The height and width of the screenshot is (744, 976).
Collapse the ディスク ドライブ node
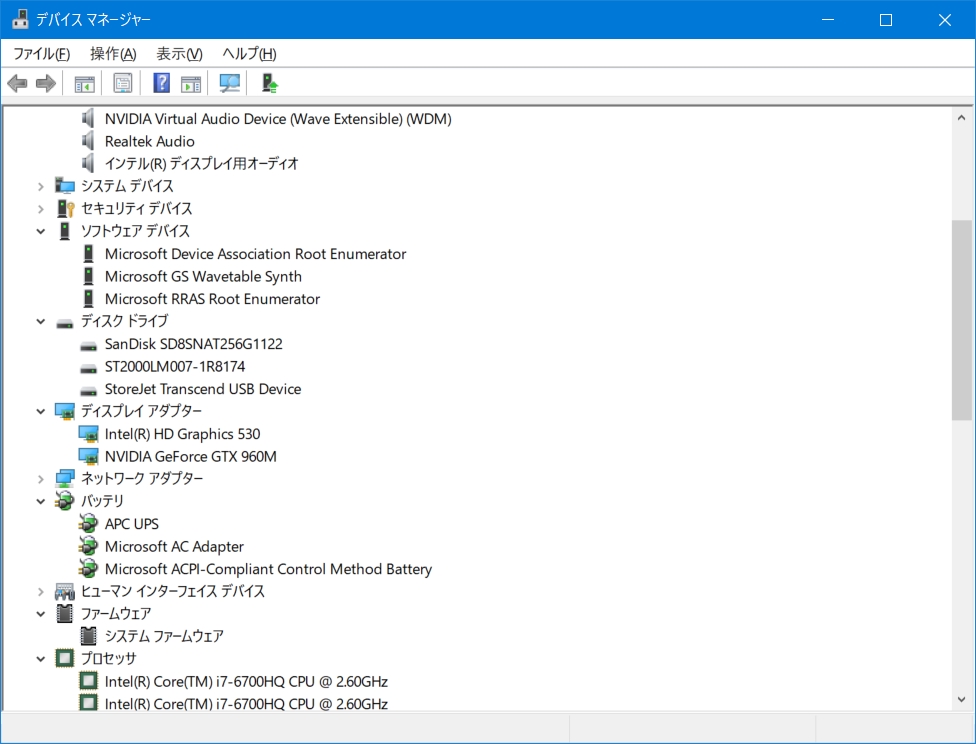pos(40,321)
